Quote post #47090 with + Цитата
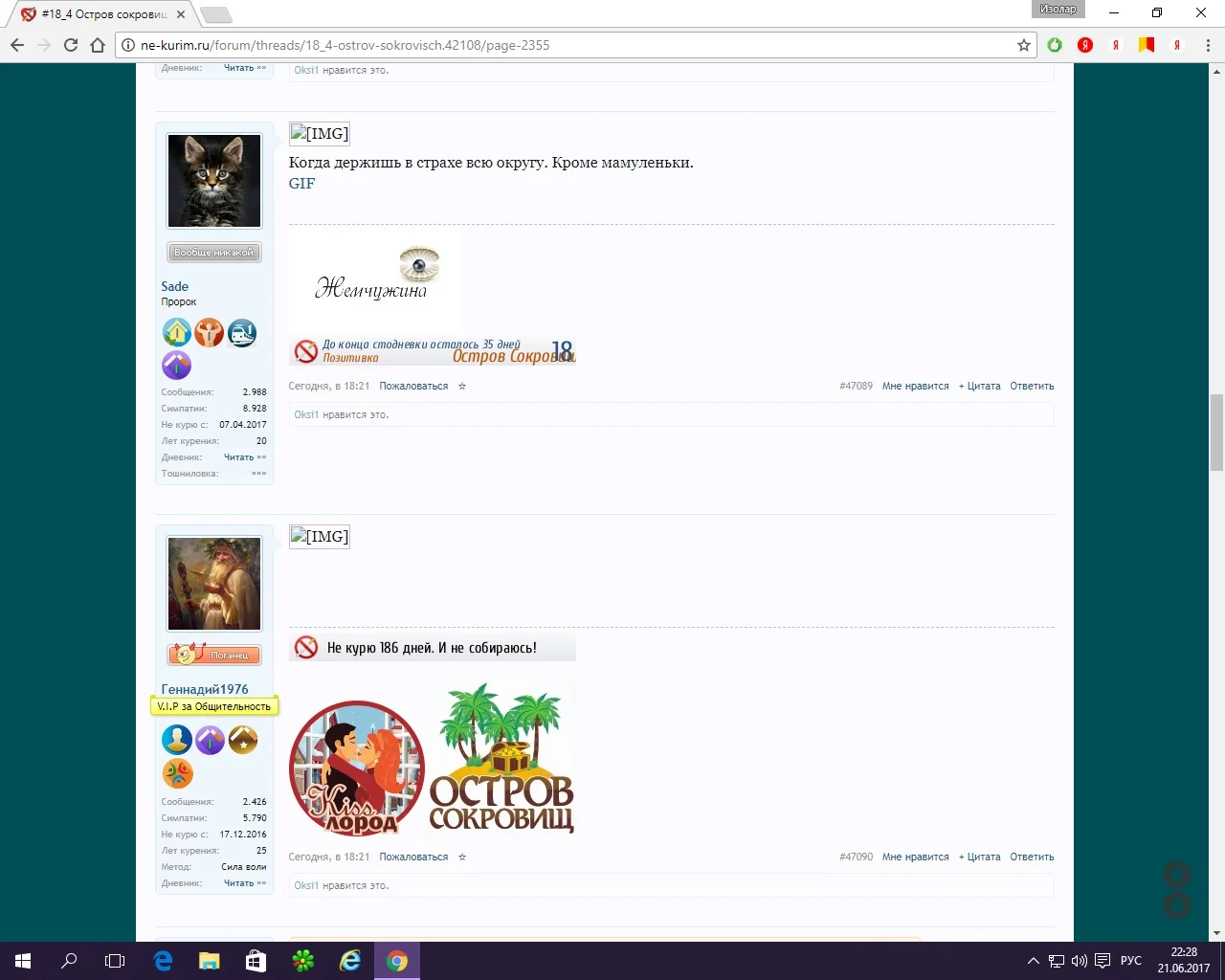Screen dimensions: 1225x980 (x=979, y=857)
